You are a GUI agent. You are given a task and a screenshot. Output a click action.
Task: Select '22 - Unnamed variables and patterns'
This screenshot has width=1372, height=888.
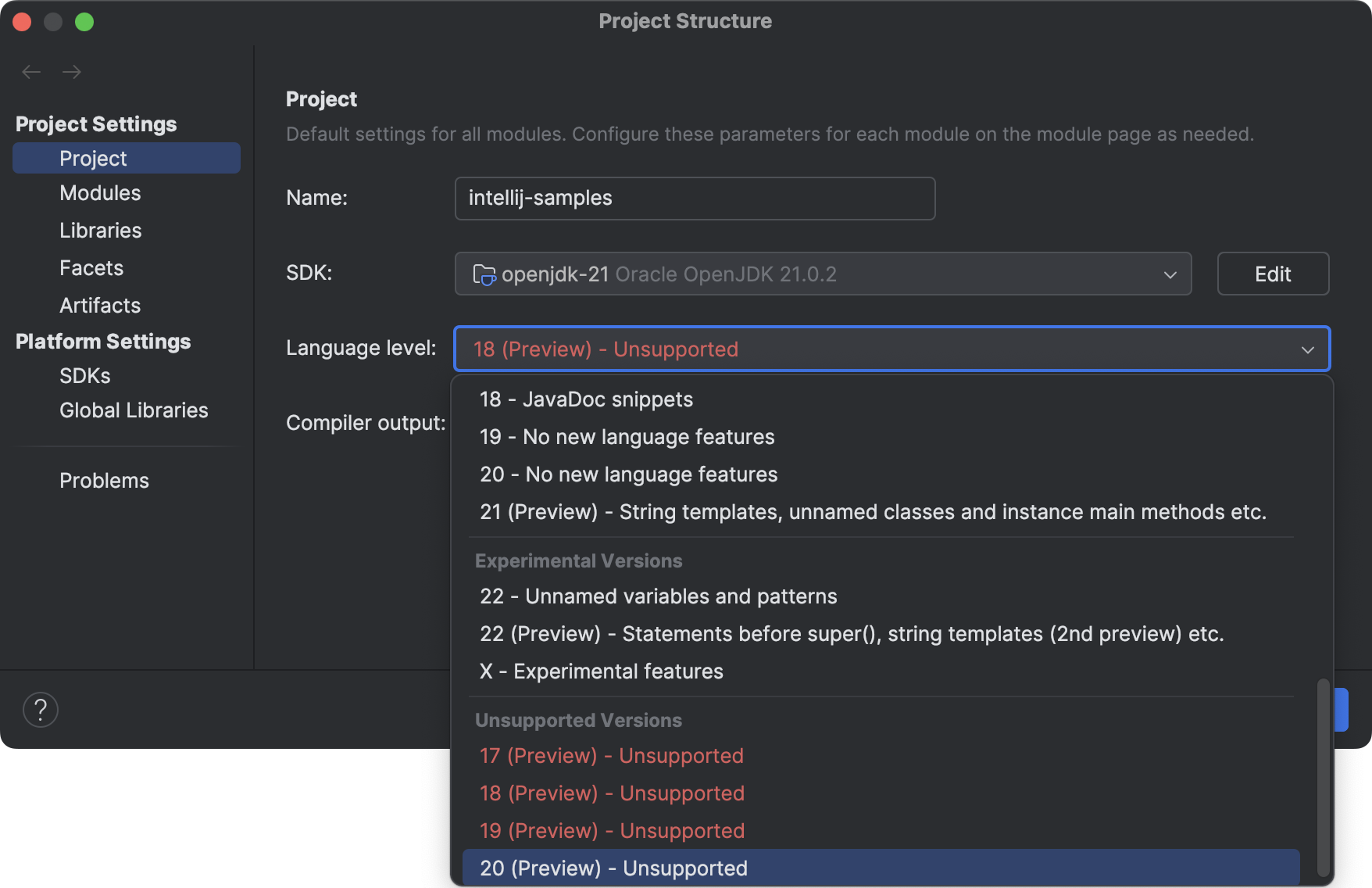tap(658, 596)
